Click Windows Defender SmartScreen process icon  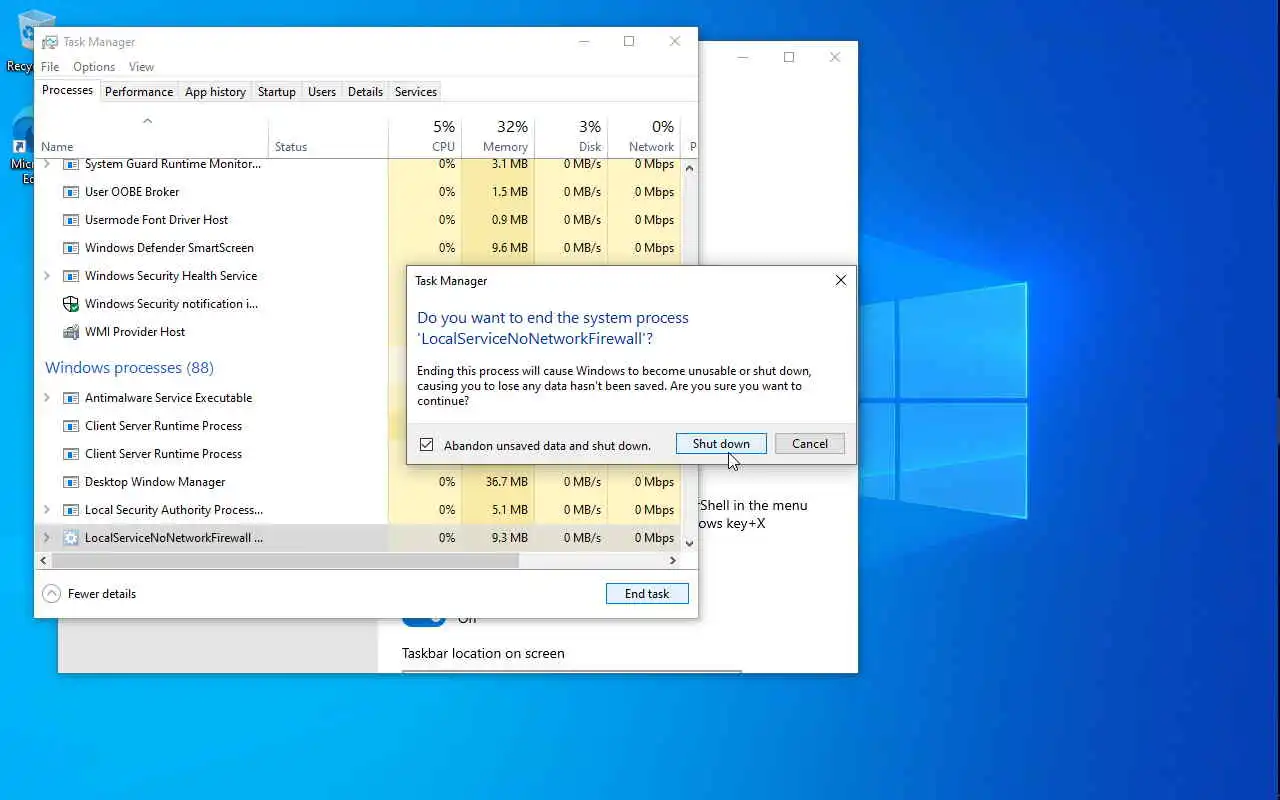click(x=71, y=248)
